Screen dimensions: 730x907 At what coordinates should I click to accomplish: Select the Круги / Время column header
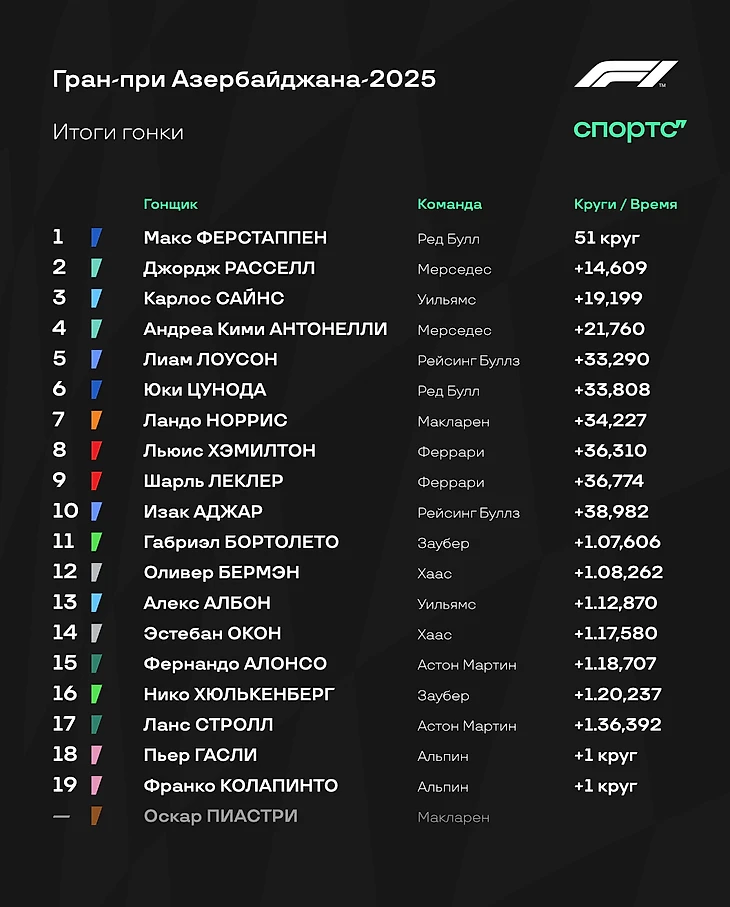[x=625, y=204]
